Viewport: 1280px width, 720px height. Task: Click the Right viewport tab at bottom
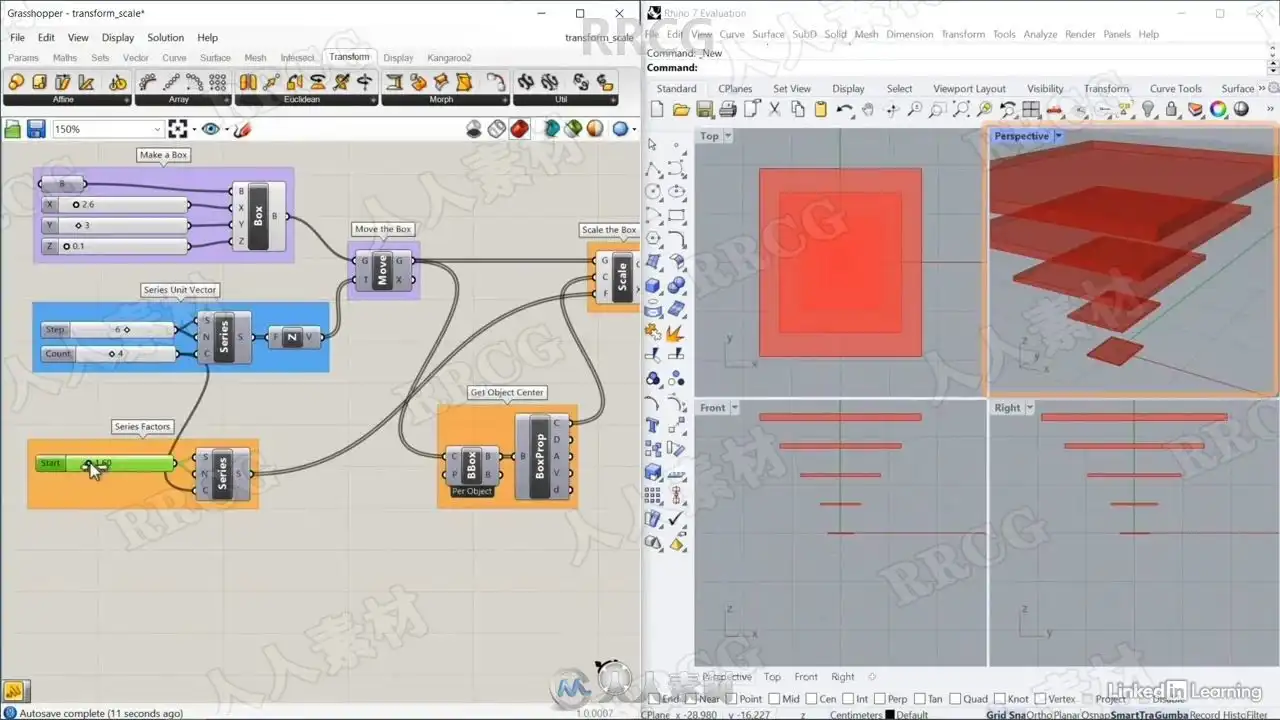(x=843, y=677)
